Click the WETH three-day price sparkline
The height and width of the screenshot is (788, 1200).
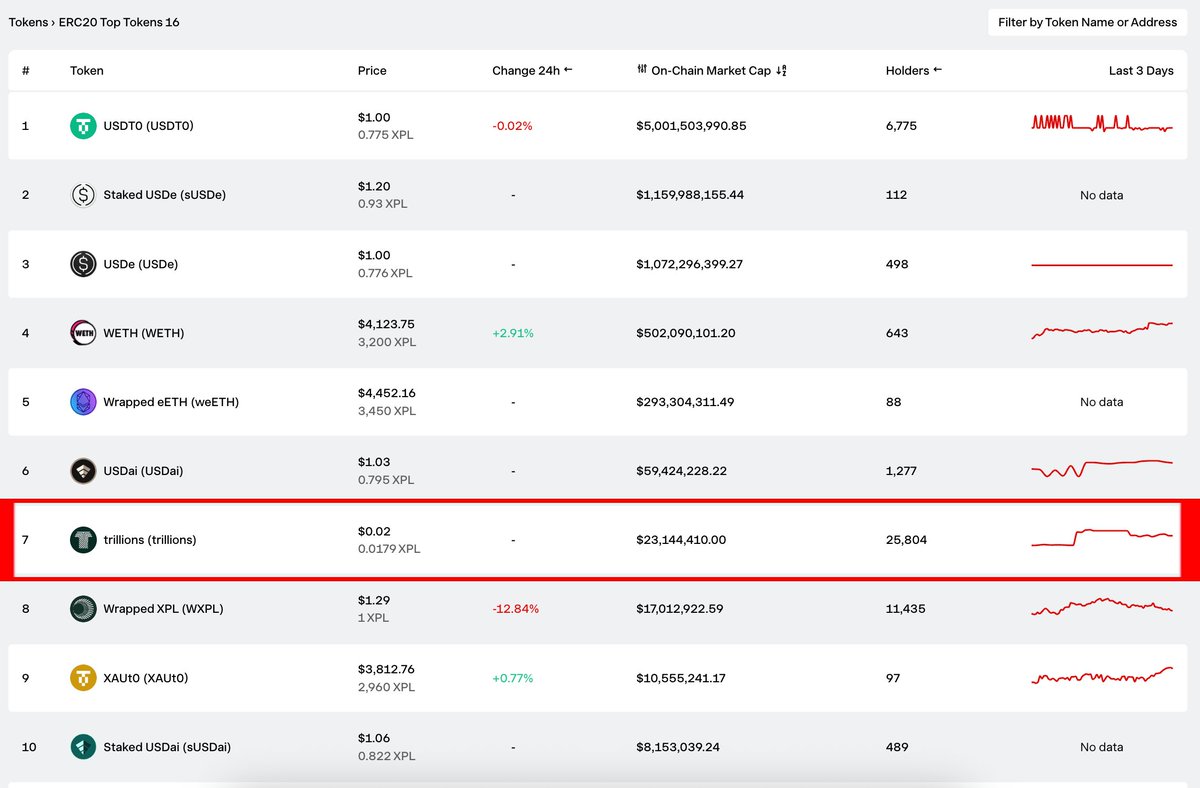click(x=1102, y=330)
